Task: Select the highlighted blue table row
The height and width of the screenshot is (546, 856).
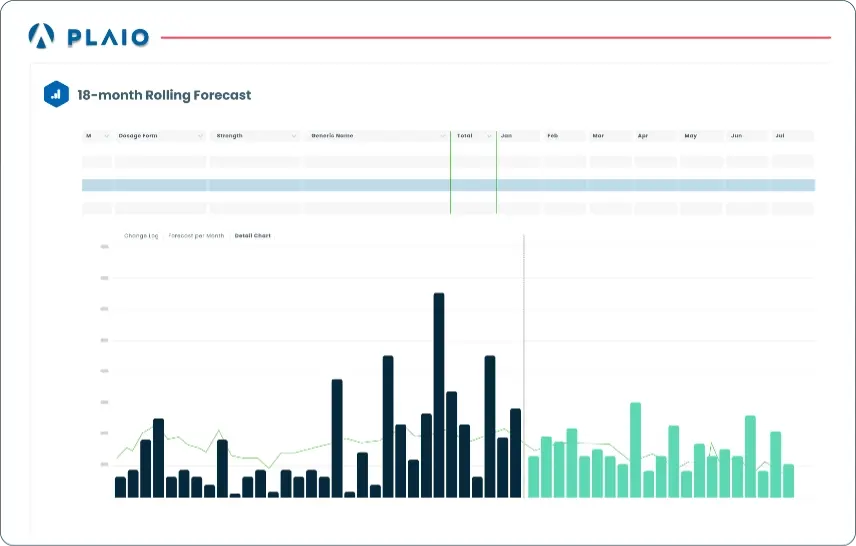Action: [x=448, y=185]
